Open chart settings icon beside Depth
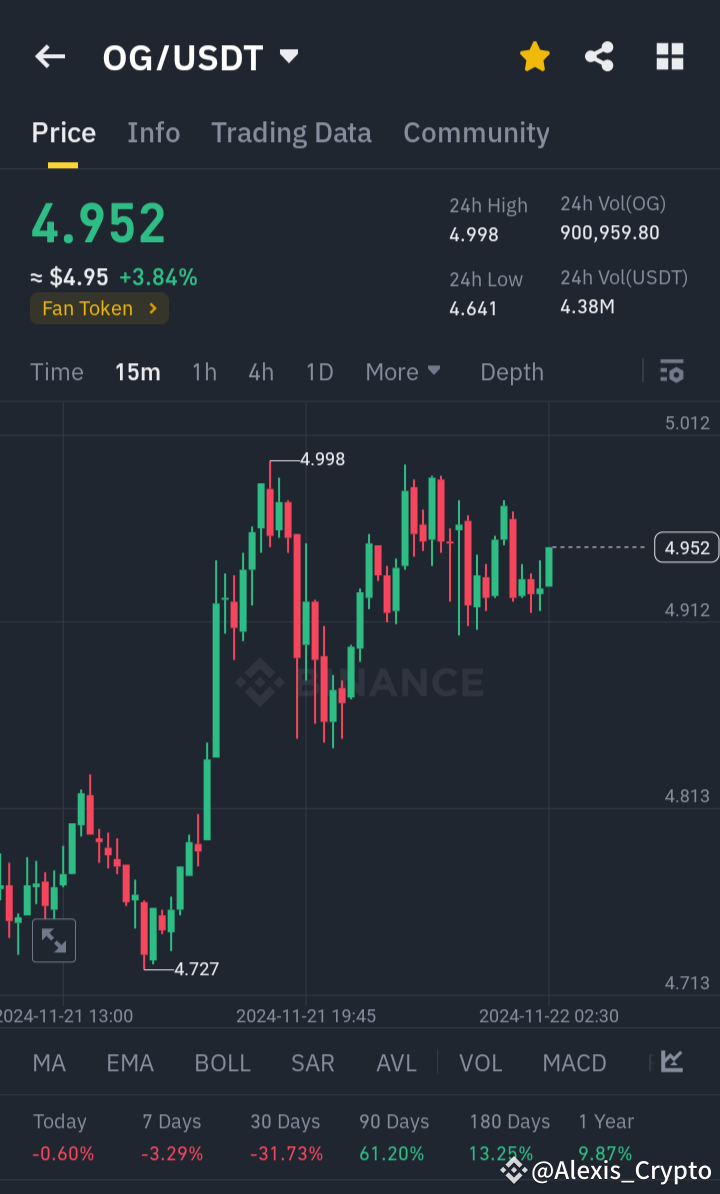The height and width of the screenshot is (1194, 720). (672, 371)
